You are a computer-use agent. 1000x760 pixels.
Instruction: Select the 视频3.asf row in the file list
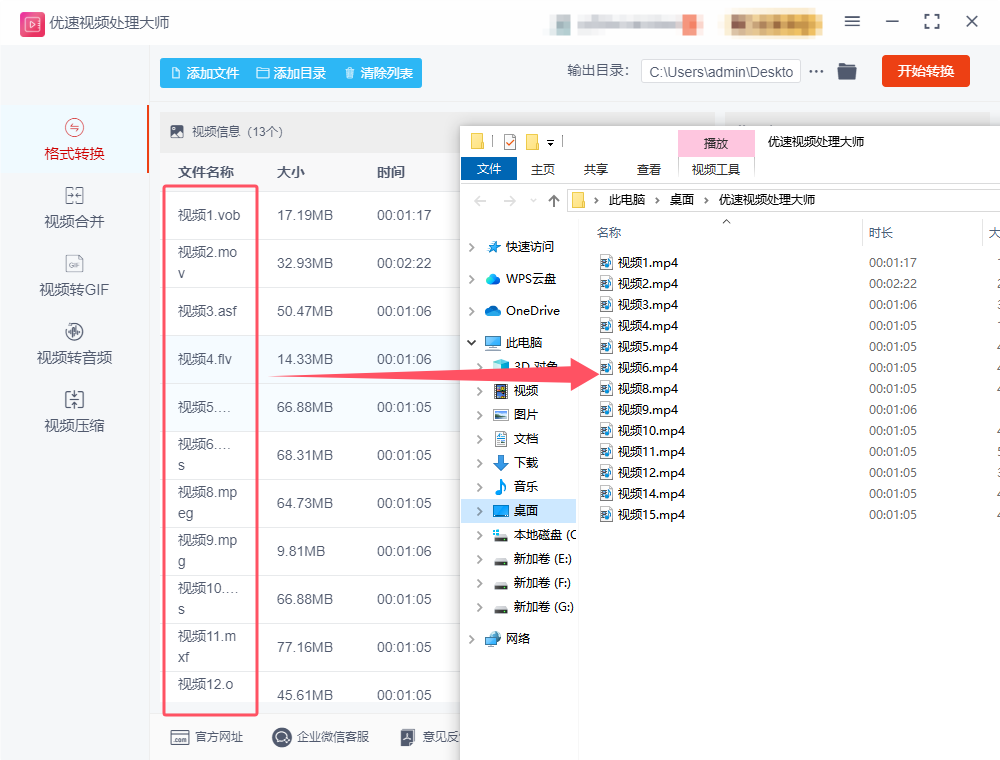pos(310,311)
